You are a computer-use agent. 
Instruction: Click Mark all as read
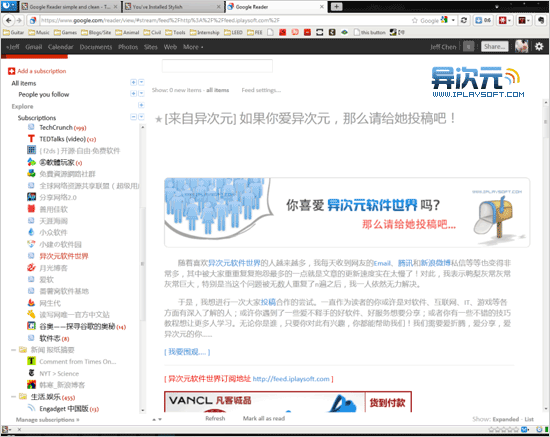click(x=264, y=418)
